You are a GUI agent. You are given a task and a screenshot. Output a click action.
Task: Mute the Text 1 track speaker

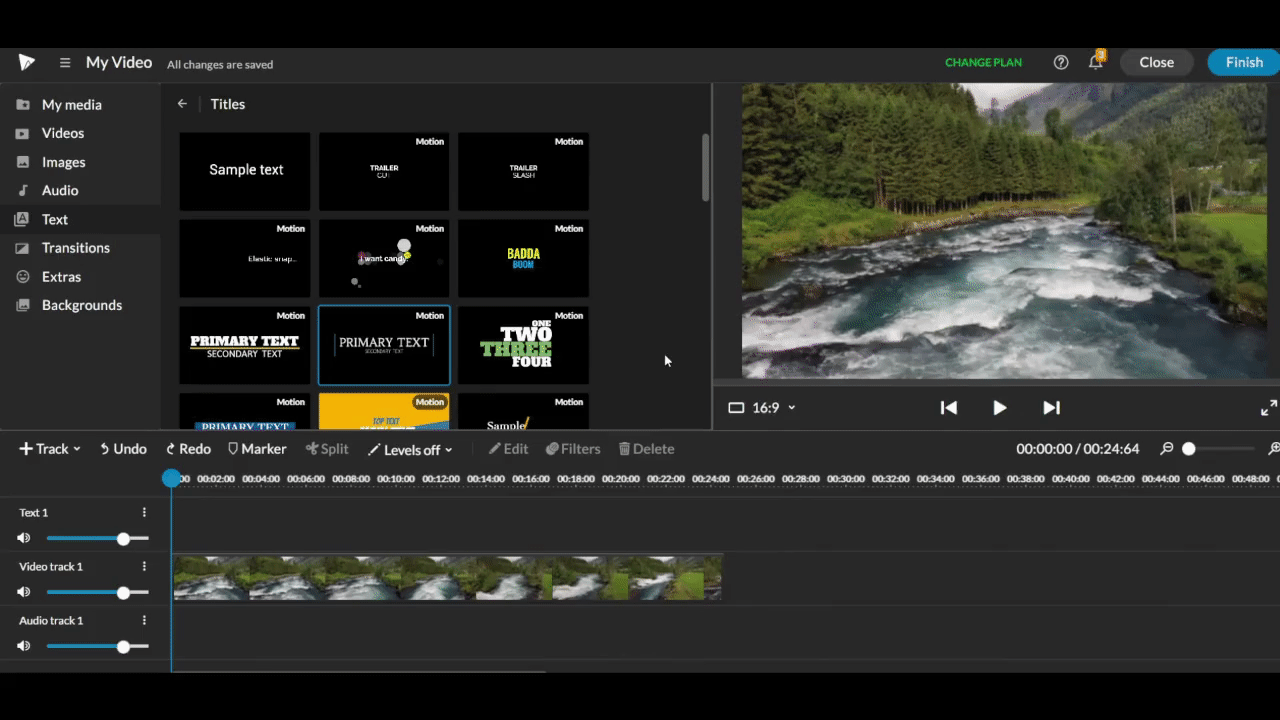(x=24, y=538)
